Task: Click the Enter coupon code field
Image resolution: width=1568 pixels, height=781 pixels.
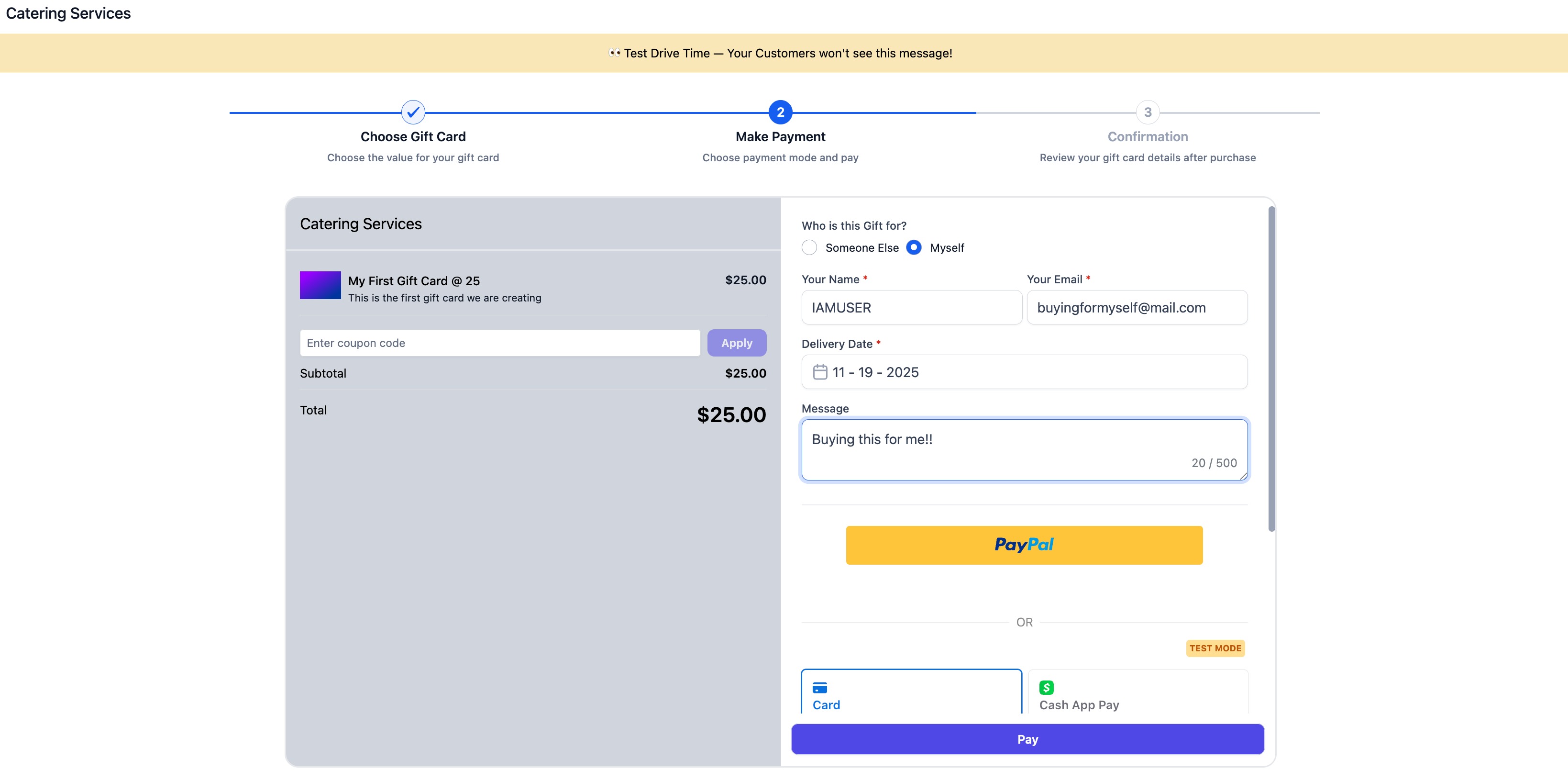Action: (499, 343)
